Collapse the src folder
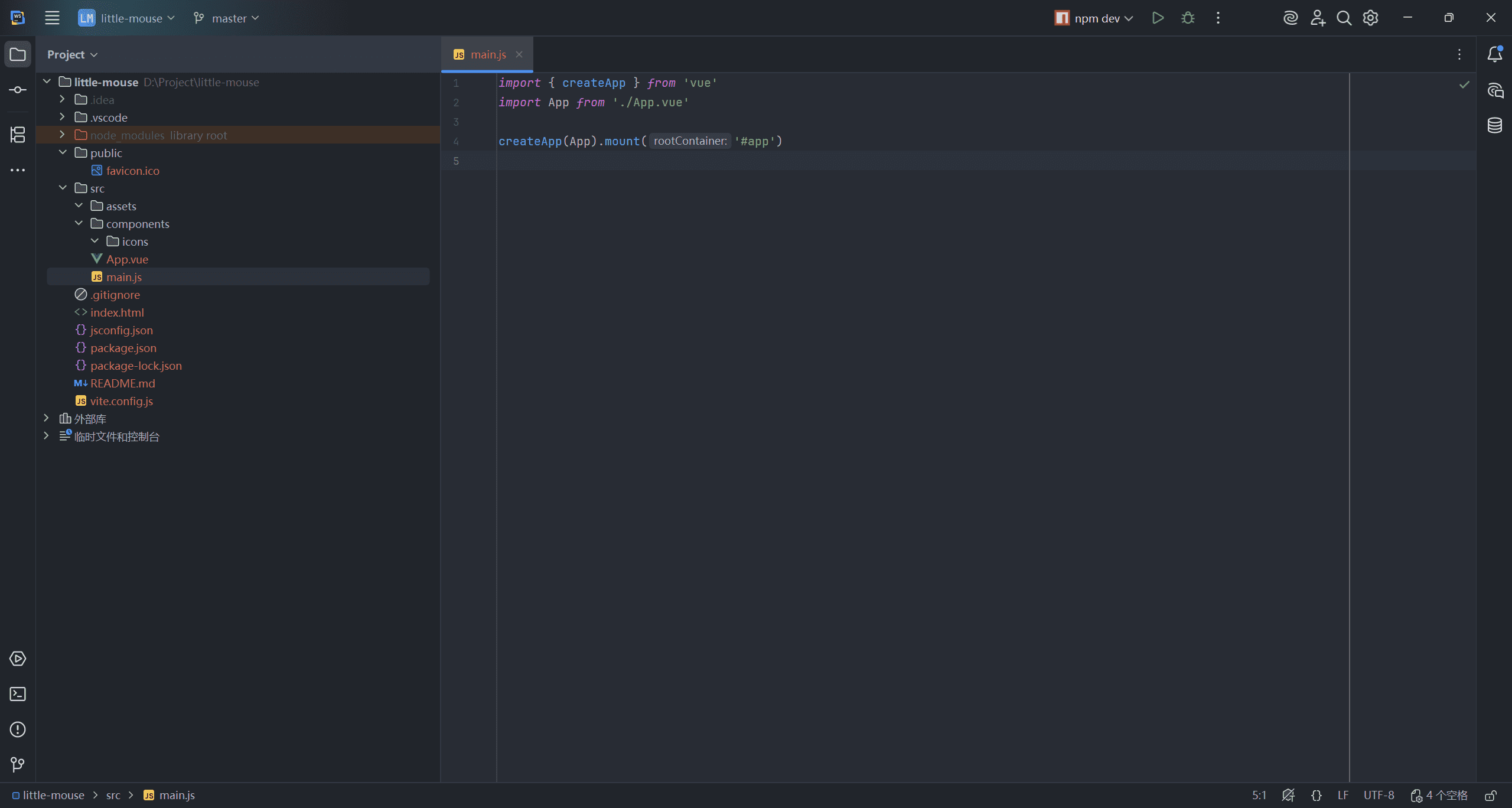Image resolution: width=1512 pixels, height=808 pixels. (63, 188)
